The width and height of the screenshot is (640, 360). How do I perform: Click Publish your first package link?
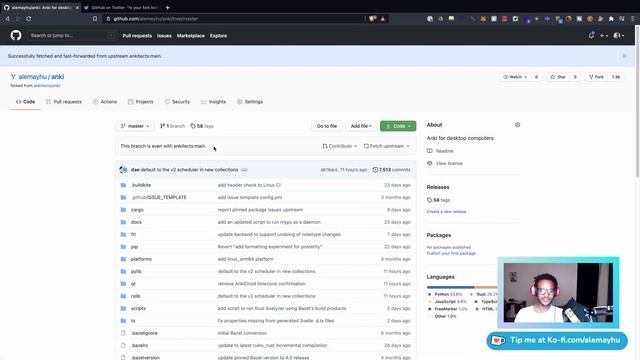pyautogui.click(x=451, y=253)
